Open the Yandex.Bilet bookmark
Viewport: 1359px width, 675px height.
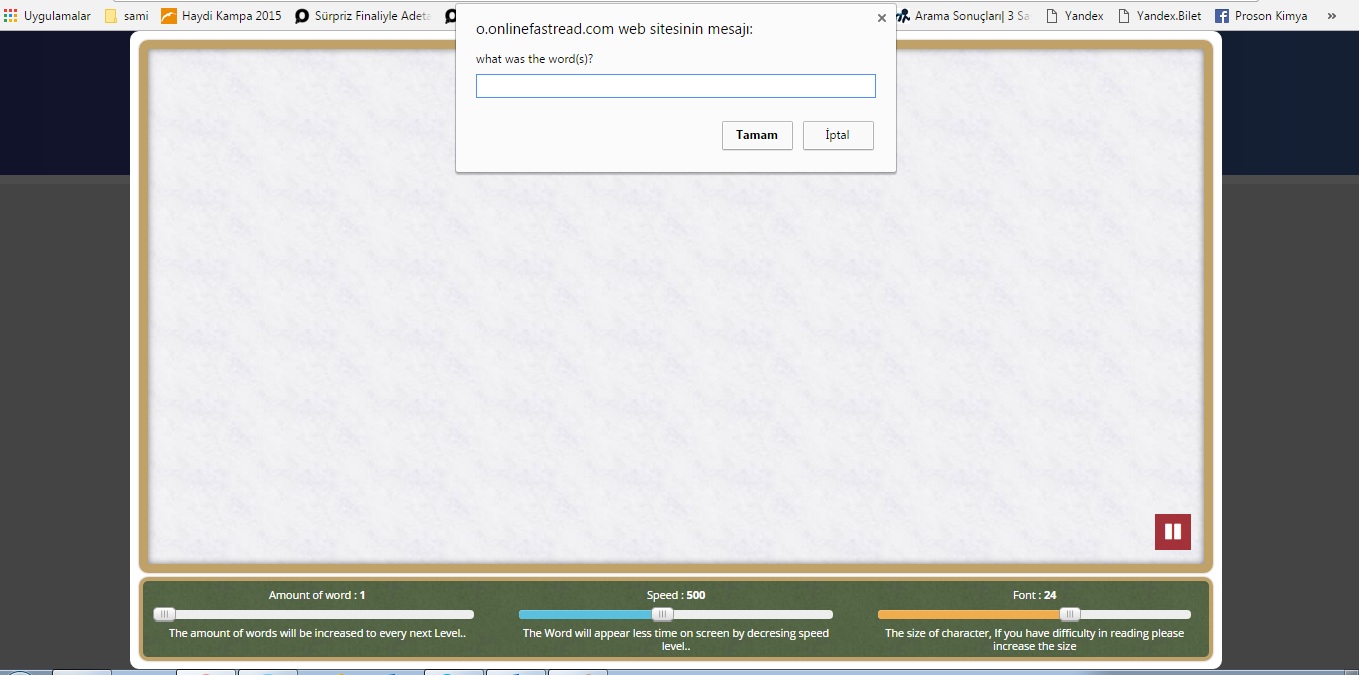pos(1160,16)
